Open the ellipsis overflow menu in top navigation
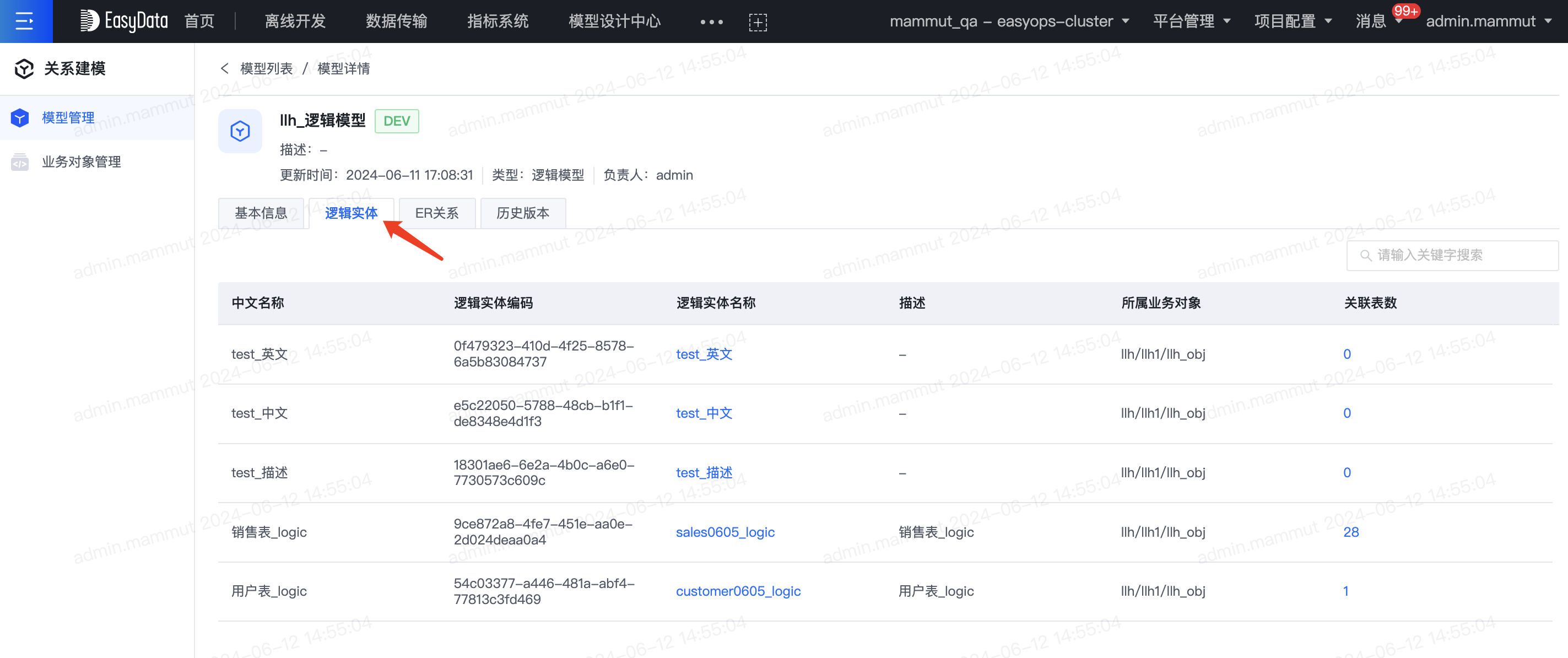Screen dimensions: 1568x658 (x=711, y=21)
